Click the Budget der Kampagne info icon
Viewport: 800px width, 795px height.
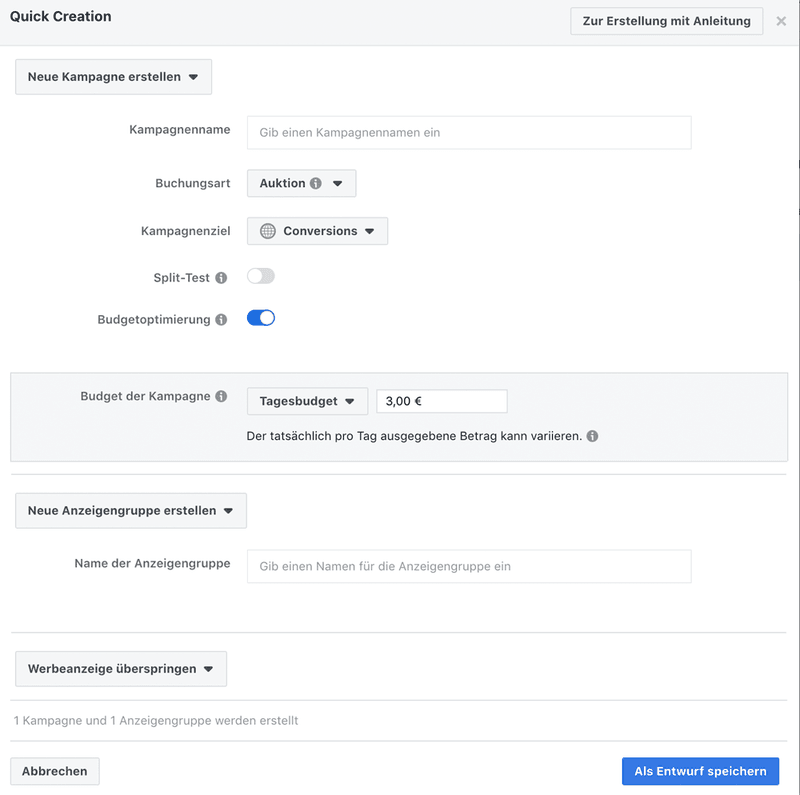[221, 396]
